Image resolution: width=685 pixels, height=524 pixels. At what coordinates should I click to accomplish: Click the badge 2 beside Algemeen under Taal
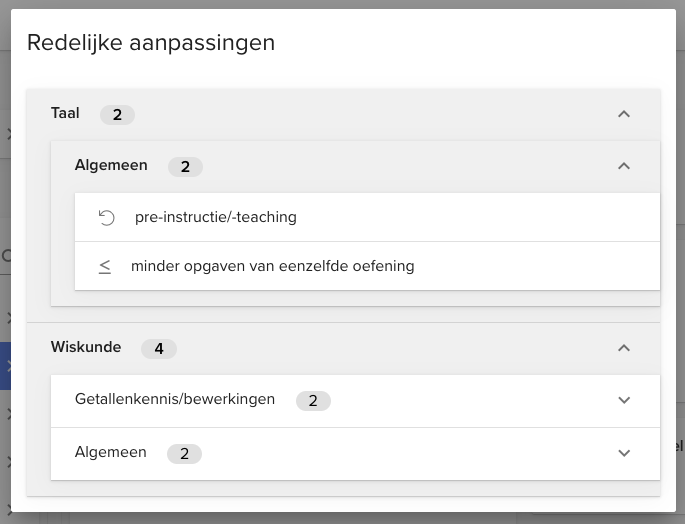pos(185,167)
